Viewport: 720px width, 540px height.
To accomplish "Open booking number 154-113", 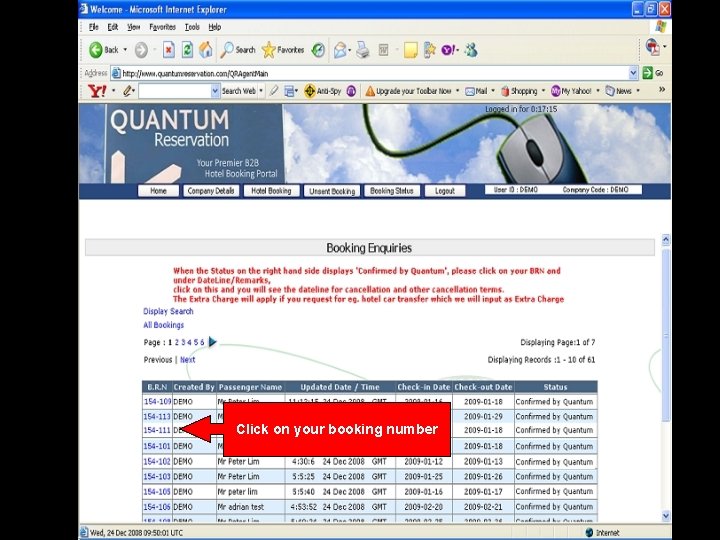I will pyautogui.click(x=157, y=416).
